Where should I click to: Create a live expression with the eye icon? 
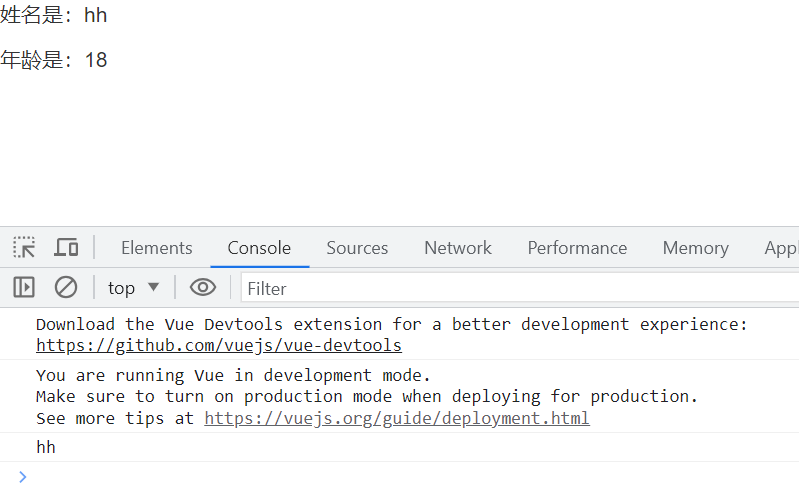tap(203, 288)
